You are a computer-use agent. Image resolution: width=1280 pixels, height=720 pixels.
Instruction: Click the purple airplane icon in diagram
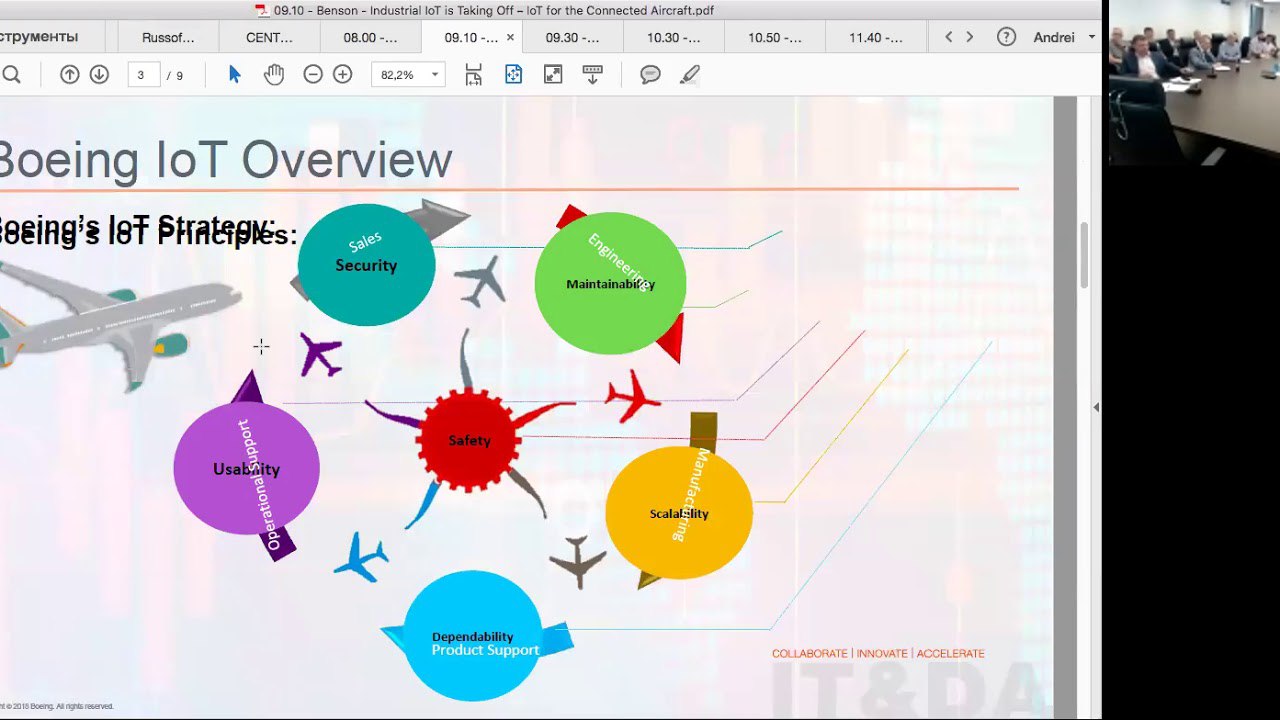(321, 354)
